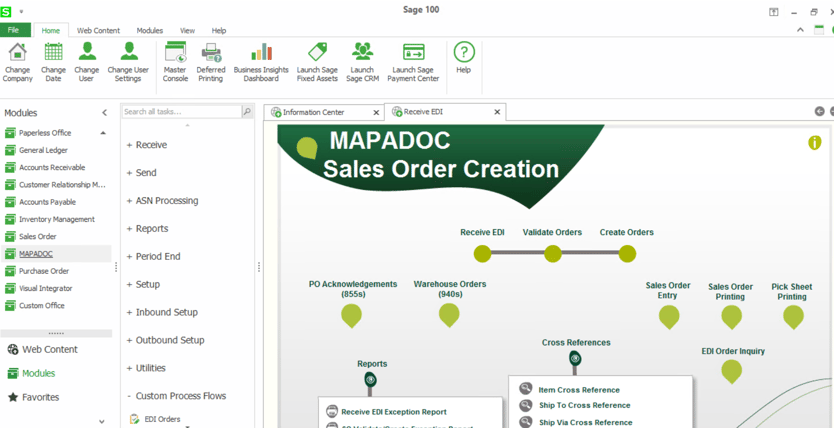Click the Search all tasks field
Viewport: 834px width, 428px height.
click(x=182, y=112)
